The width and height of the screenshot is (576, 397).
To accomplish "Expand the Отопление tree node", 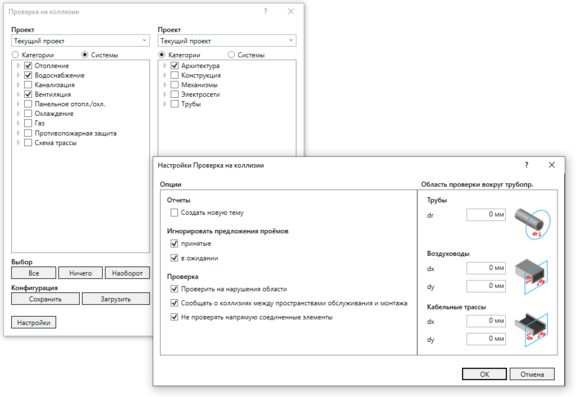I will click(18, 66).
